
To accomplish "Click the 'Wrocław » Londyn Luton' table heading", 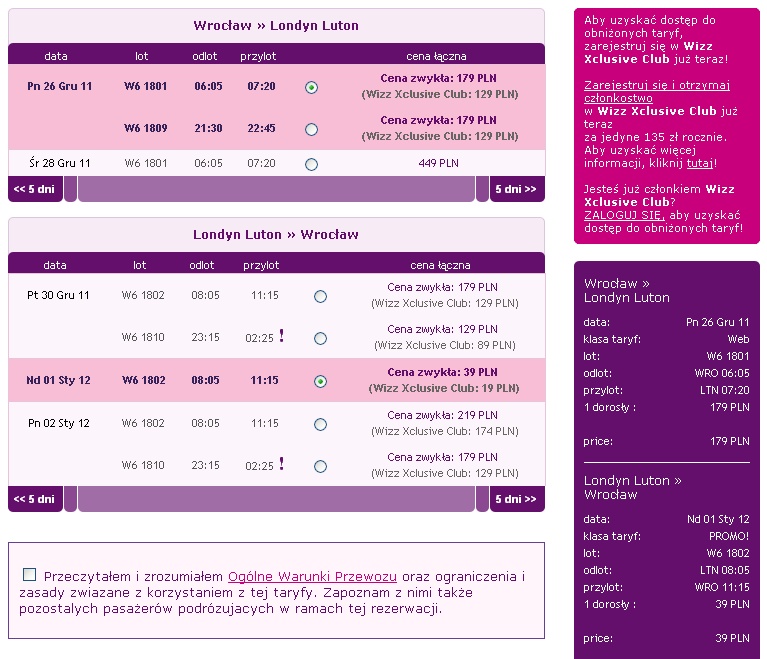I will tap(276, 25).
